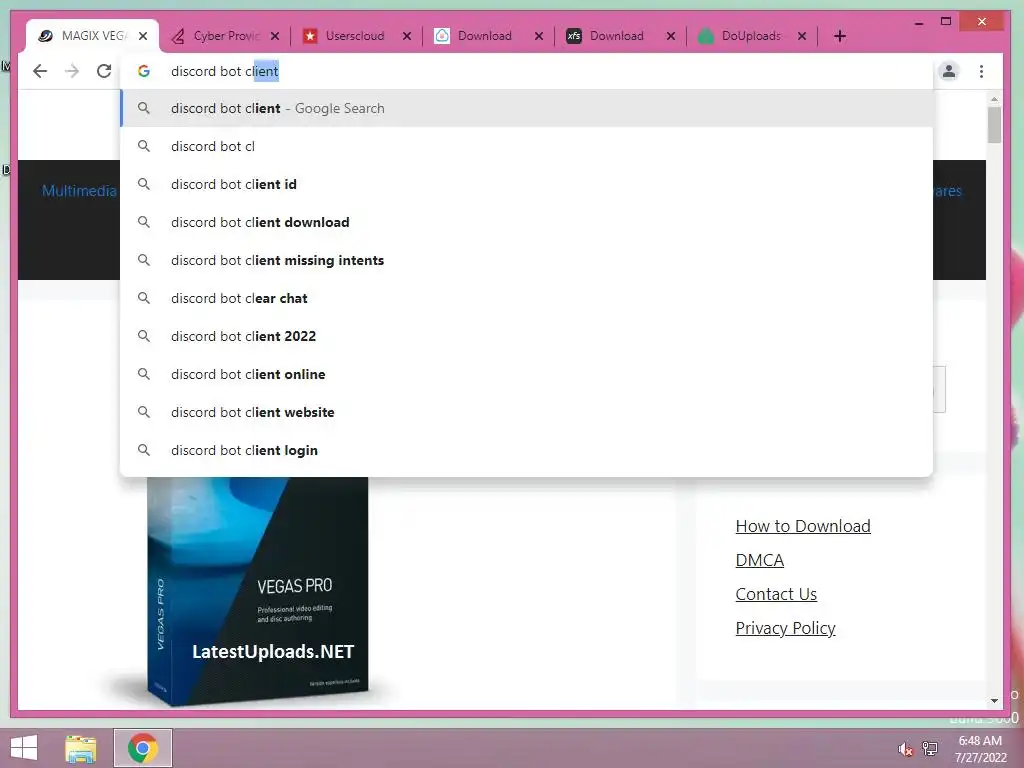Open the taskbar clock showing 6:48 AM
Image resolution: width=1024 pixels, height=768 pixels.
(980, 749)
